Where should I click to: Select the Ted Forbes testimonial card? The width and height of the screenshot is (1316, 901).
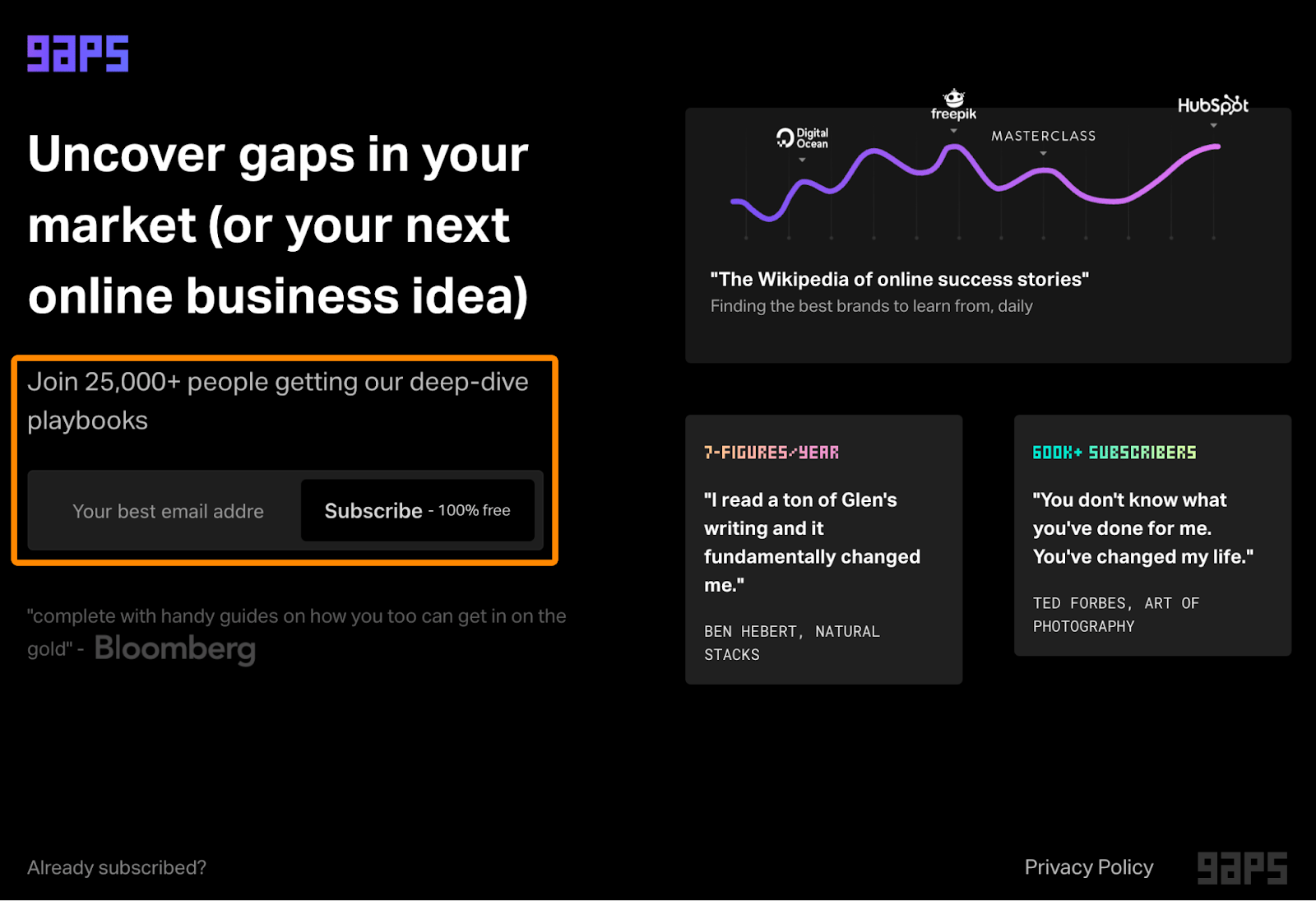pyautogui.click(x=1151, y=535)
